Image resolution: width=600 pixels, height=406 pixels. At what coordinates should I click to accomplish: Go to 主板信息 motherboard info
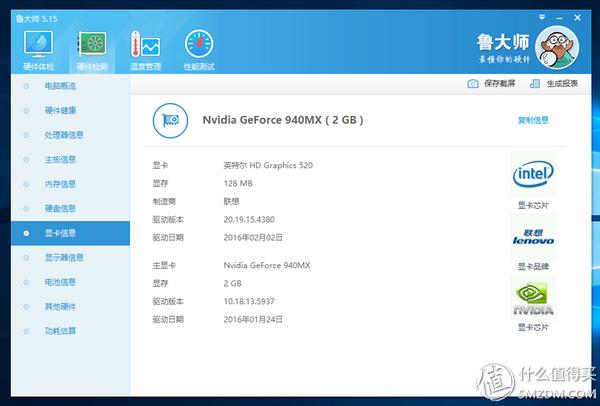pyautogui.click(x=60, y=159)
